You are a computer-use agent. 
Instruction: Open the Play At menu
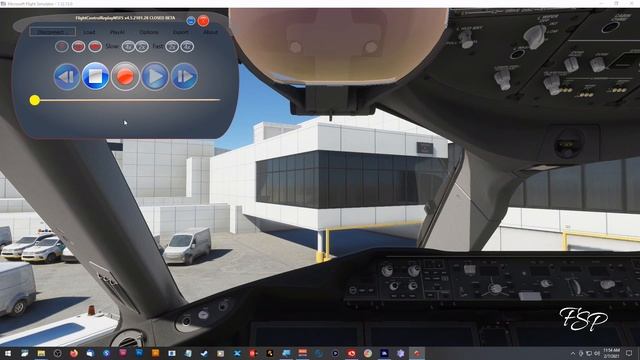click(x=118, y=32)
